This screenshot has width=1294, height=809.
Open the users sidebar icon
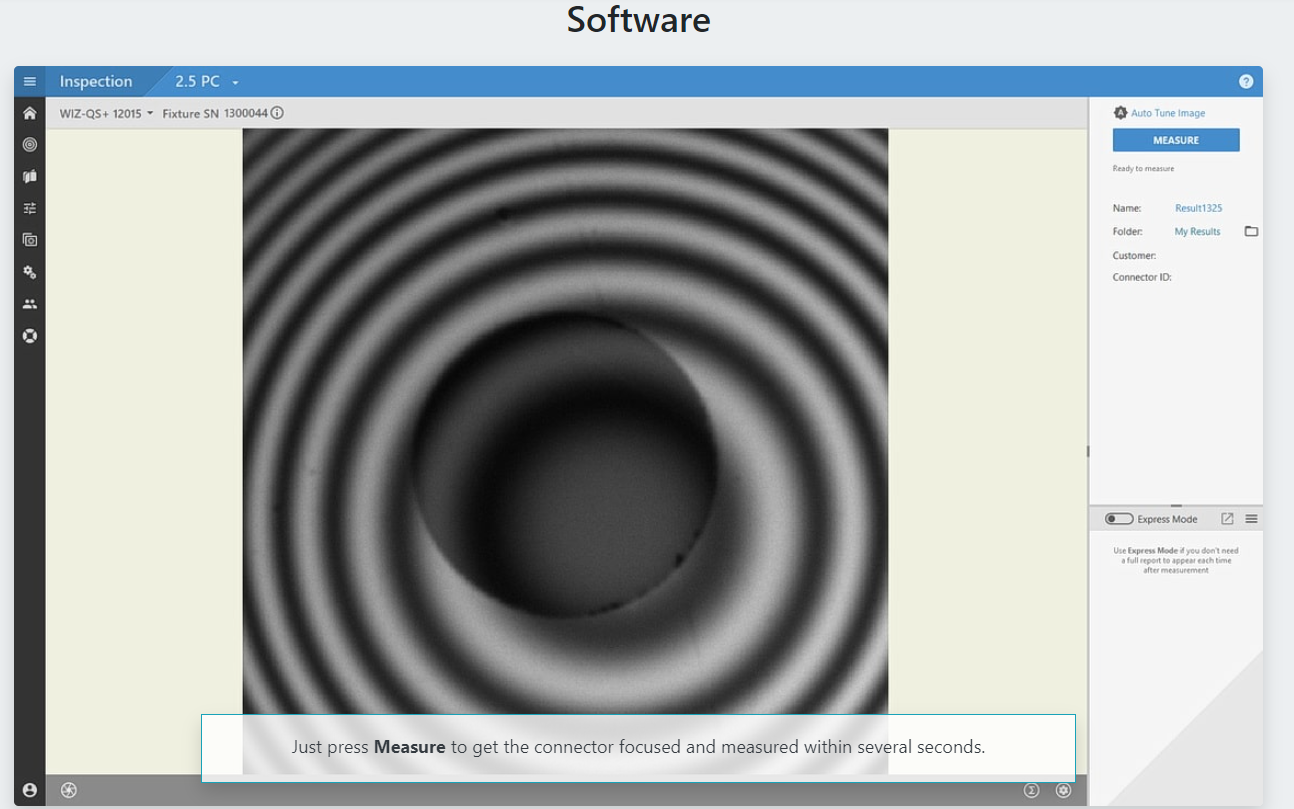click(30, 304)
